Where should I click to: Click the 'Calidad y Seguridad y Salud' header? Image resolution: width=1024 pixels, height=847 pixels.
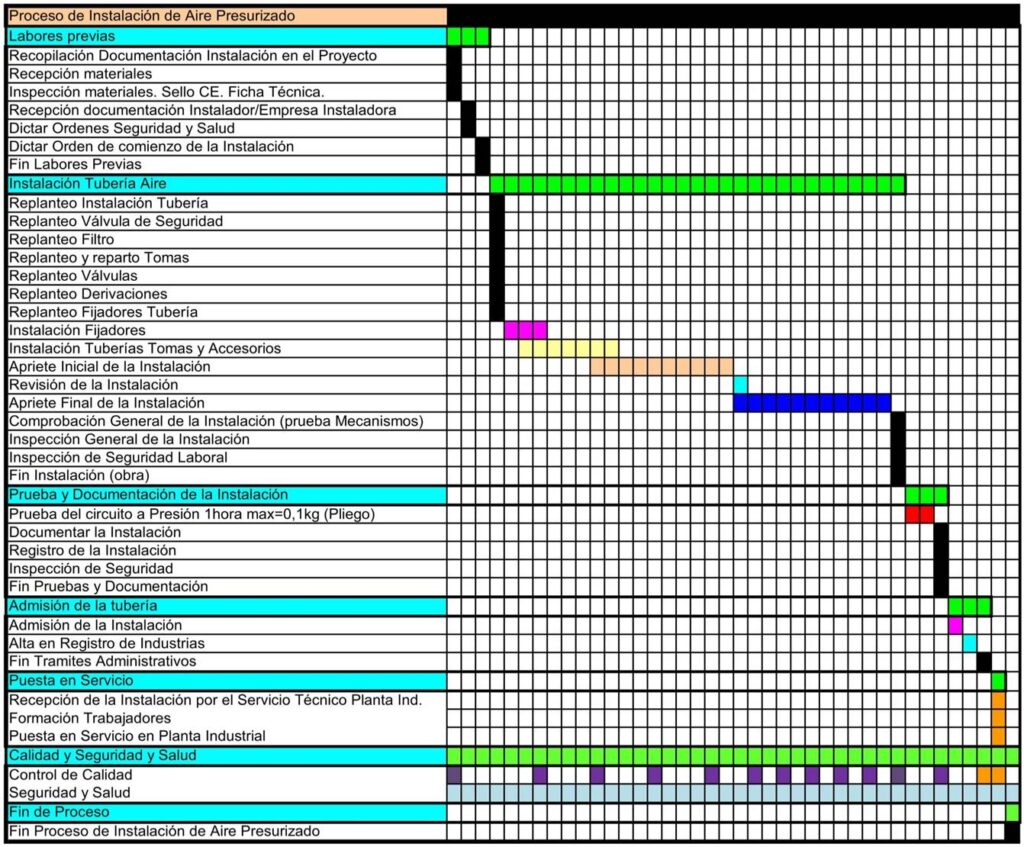227,756
